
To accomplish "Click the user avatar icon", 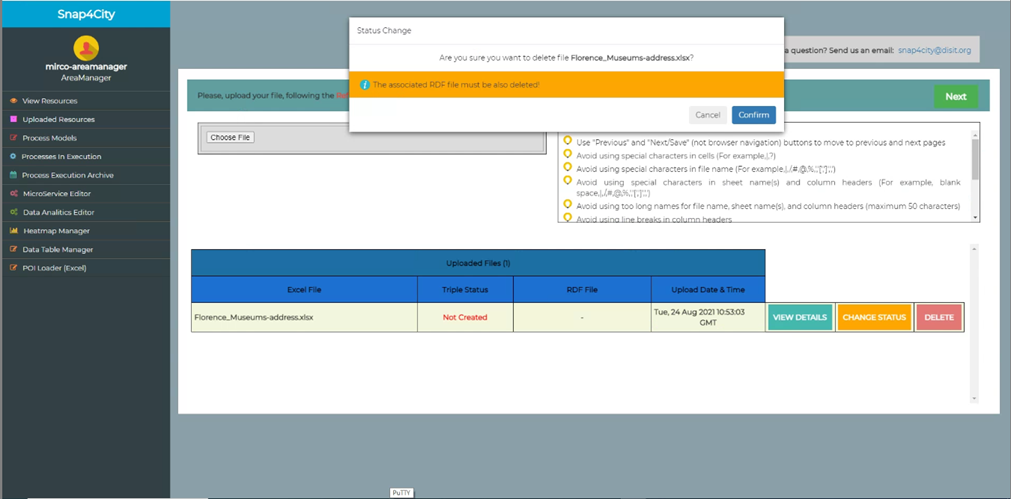I will point(86,47).
